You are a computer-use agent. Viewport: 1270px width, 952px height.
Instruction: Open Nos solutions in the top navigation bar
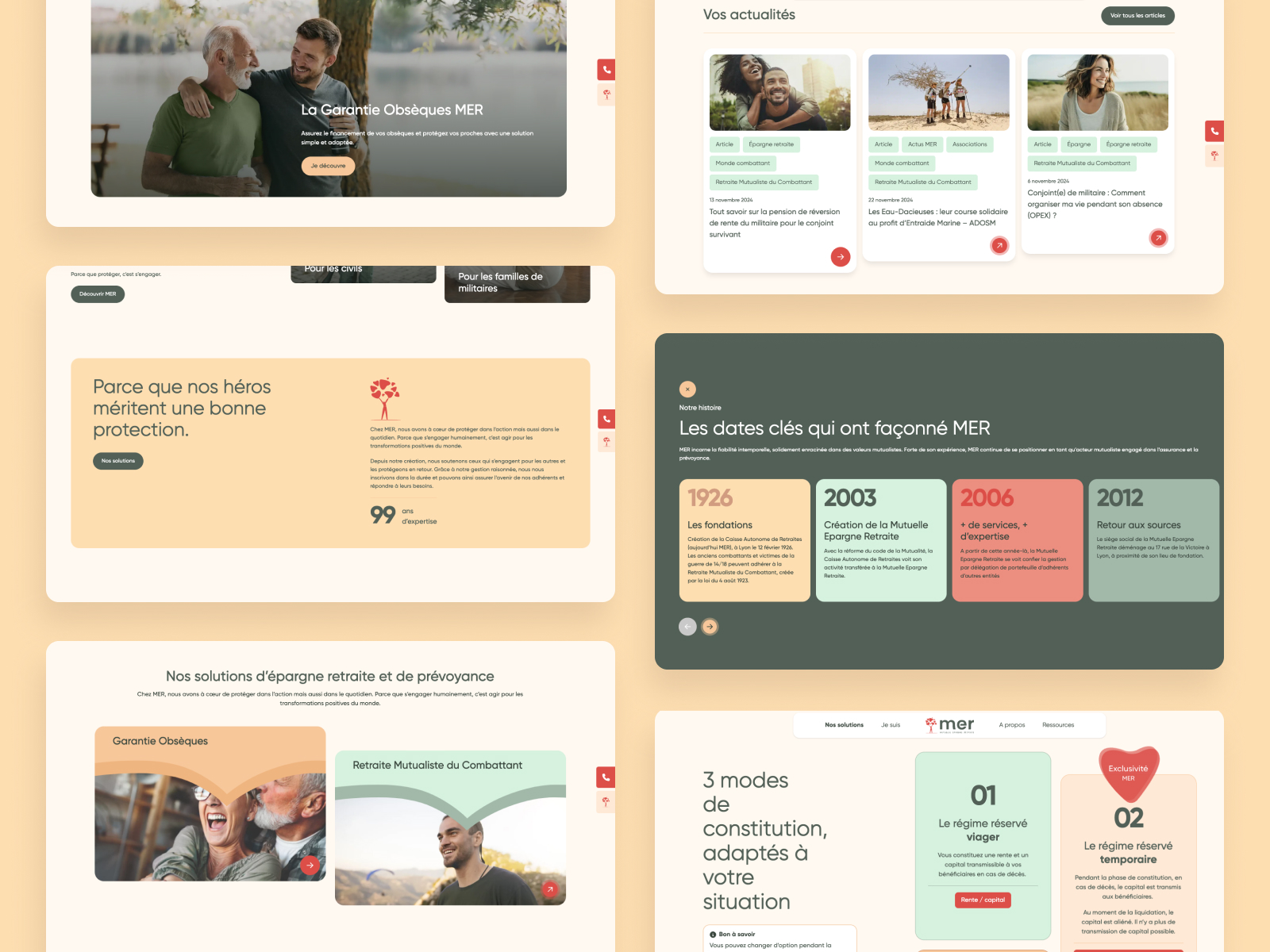point(844,725)
